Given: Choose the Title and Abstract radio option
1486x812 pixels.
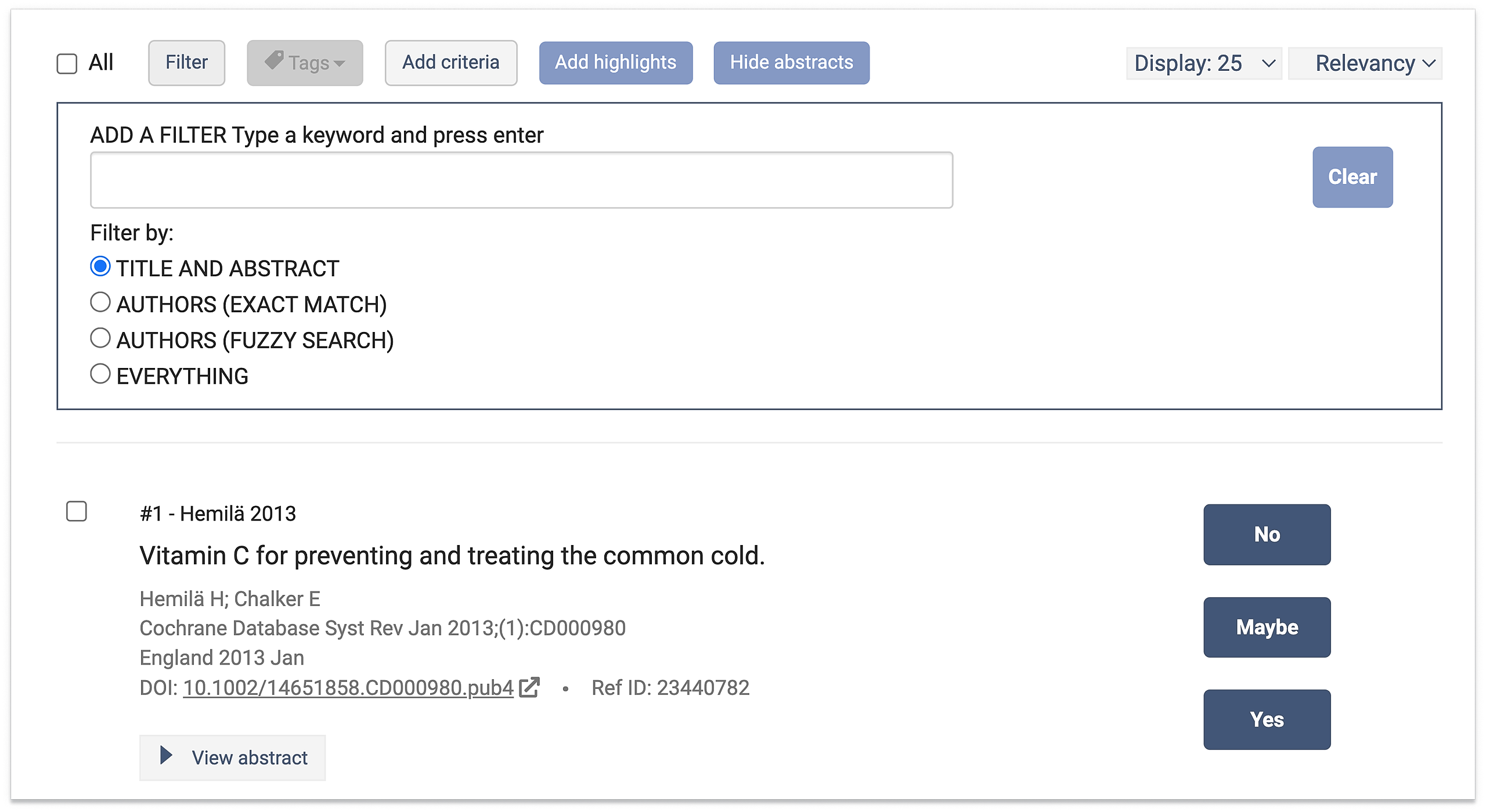Looking at the screenshot, I should (100, 266).
